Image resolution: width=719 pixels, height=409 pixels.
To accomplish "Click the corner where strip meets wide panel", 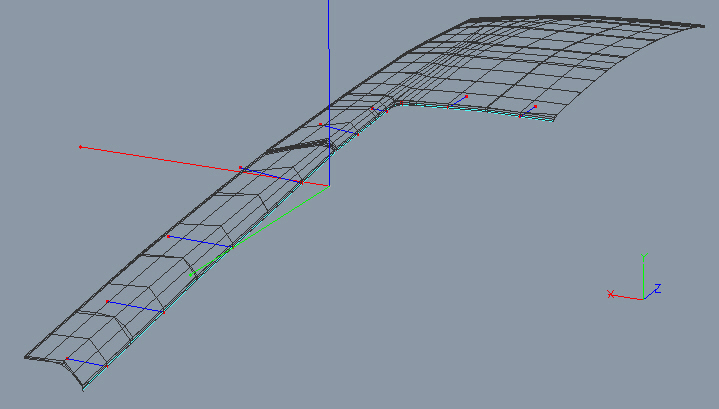I will click(394, 101).
